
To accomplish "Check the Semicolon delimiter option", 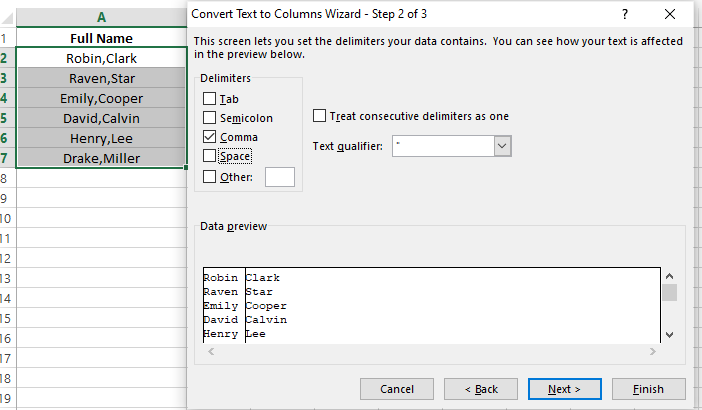I will [209, 118].
